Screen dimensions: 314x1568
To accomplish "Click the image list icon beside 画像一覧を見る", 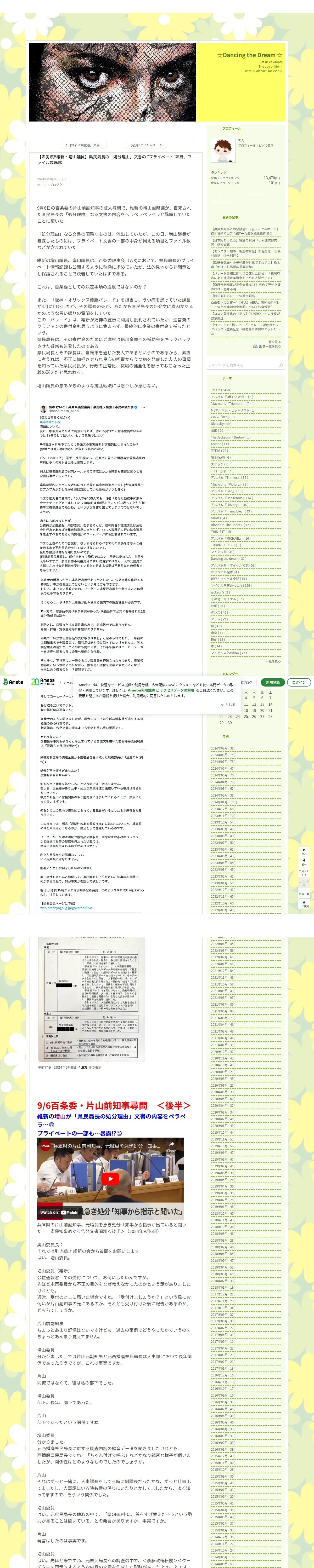I will coord(255,346).
